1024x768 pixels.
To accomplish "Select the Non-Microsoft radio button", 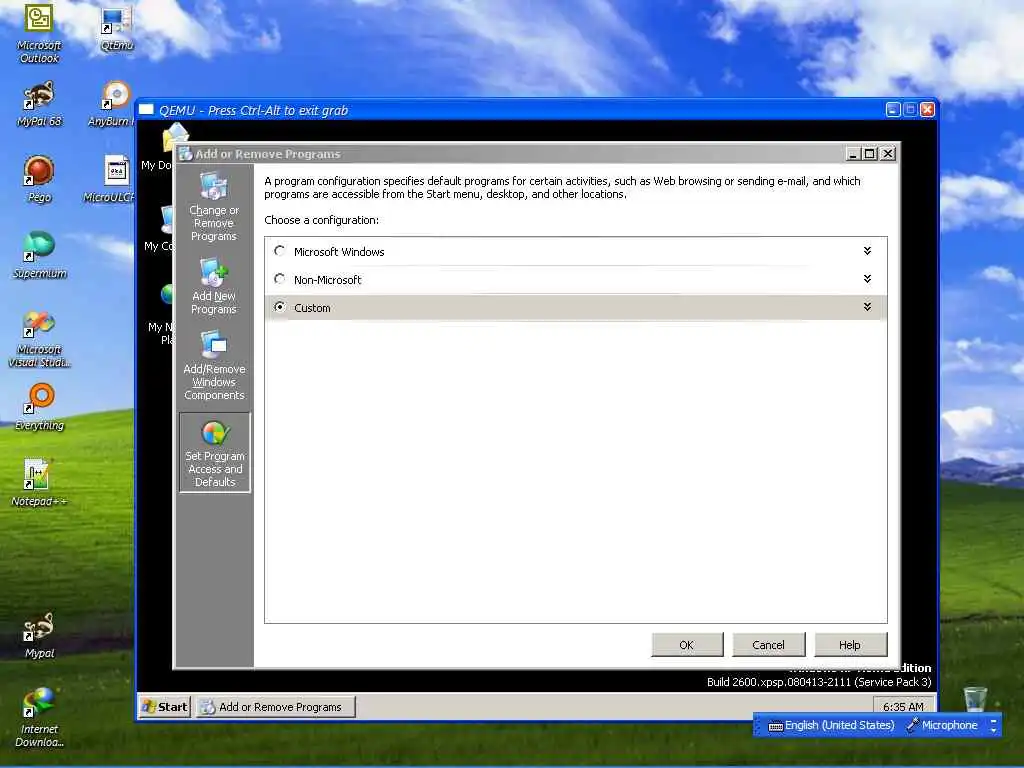I will pos(280,279).
